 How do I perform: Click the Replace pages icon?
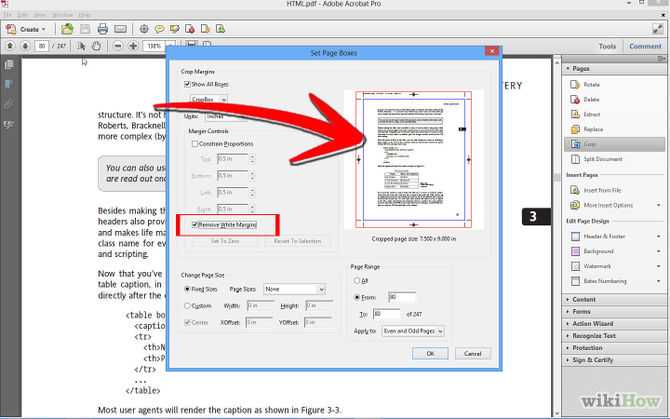tap(575, 129)
